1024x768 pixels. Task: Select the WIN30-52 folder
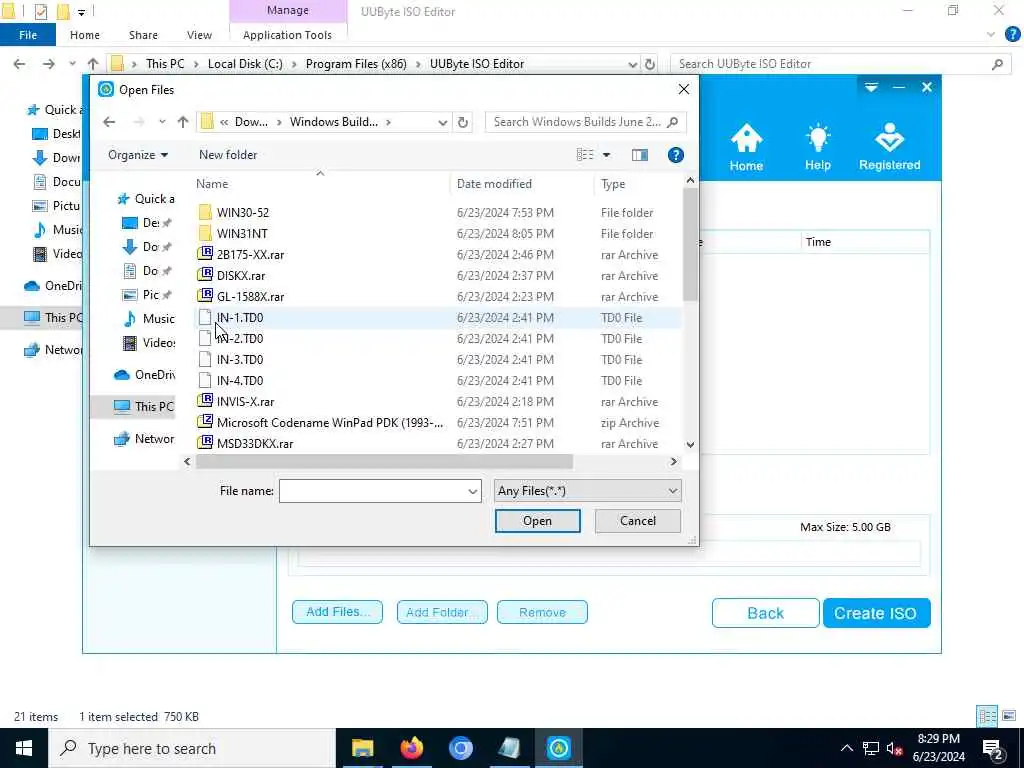(x=243, y=212)
